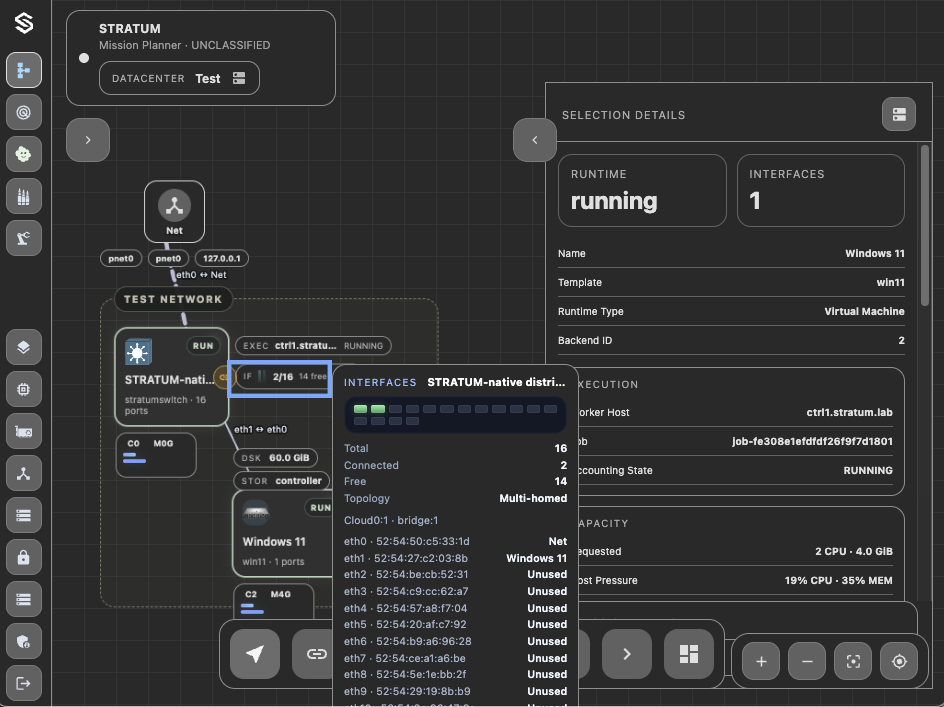Click the Selection Details panel scrollbar
Viewport: 944px width, 707px height.
point(925,226)
